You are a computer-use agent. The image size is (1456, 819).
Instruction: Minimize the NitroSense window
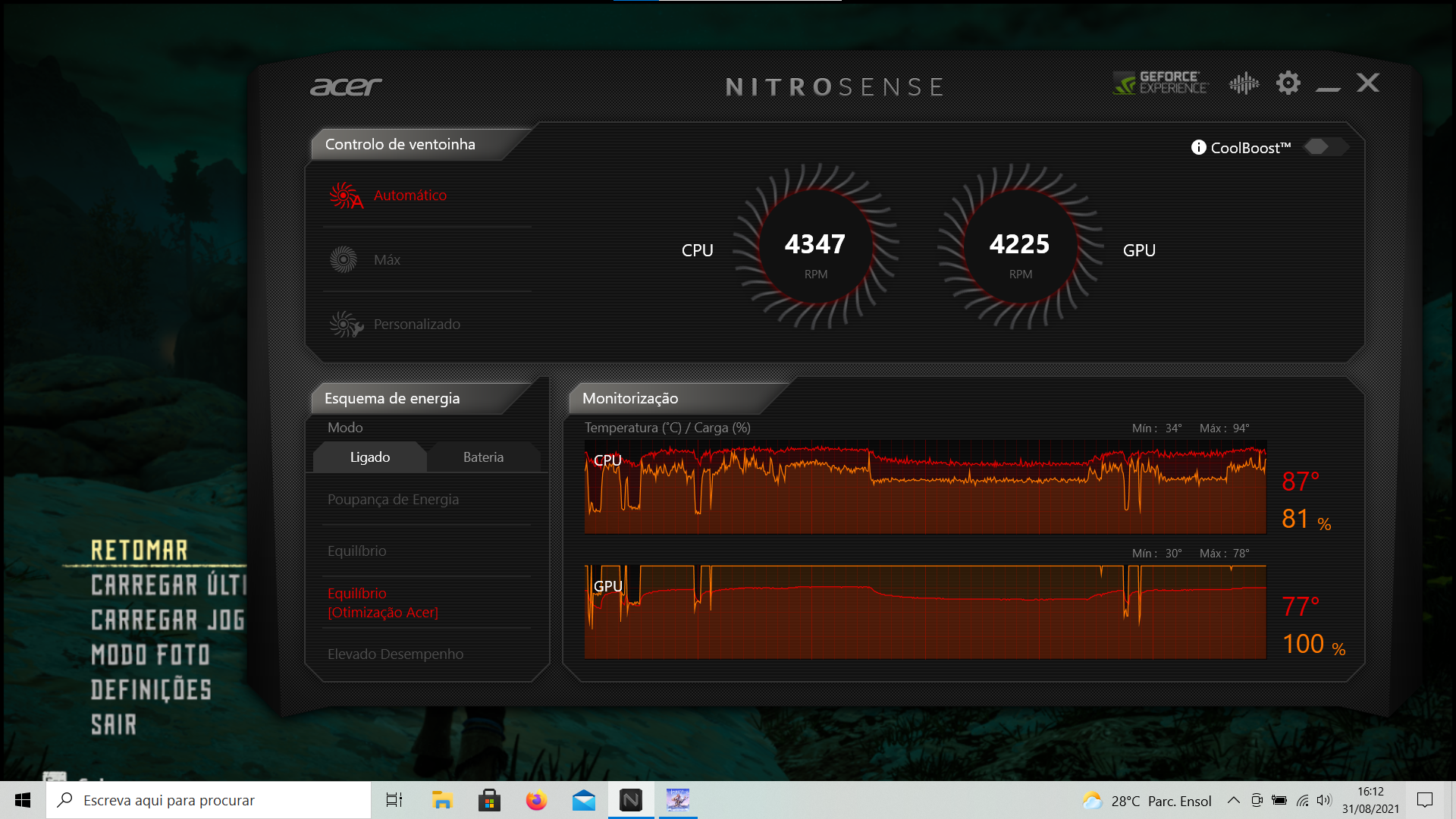(1328, 89)
